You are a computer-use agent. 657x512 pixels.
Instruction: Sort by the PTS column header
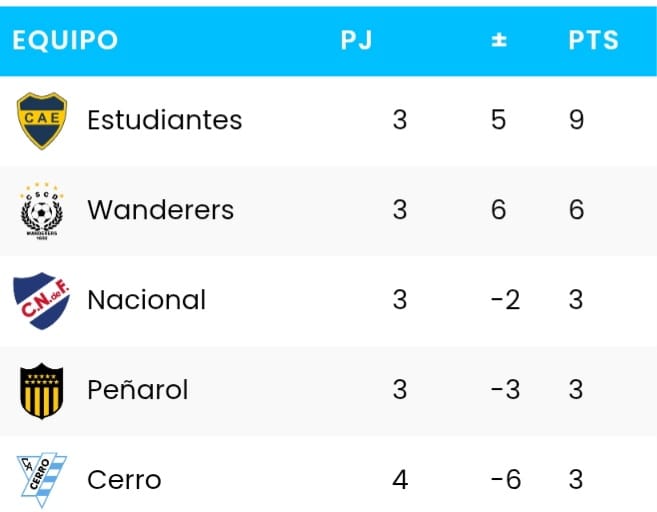(x=594, y=40)
